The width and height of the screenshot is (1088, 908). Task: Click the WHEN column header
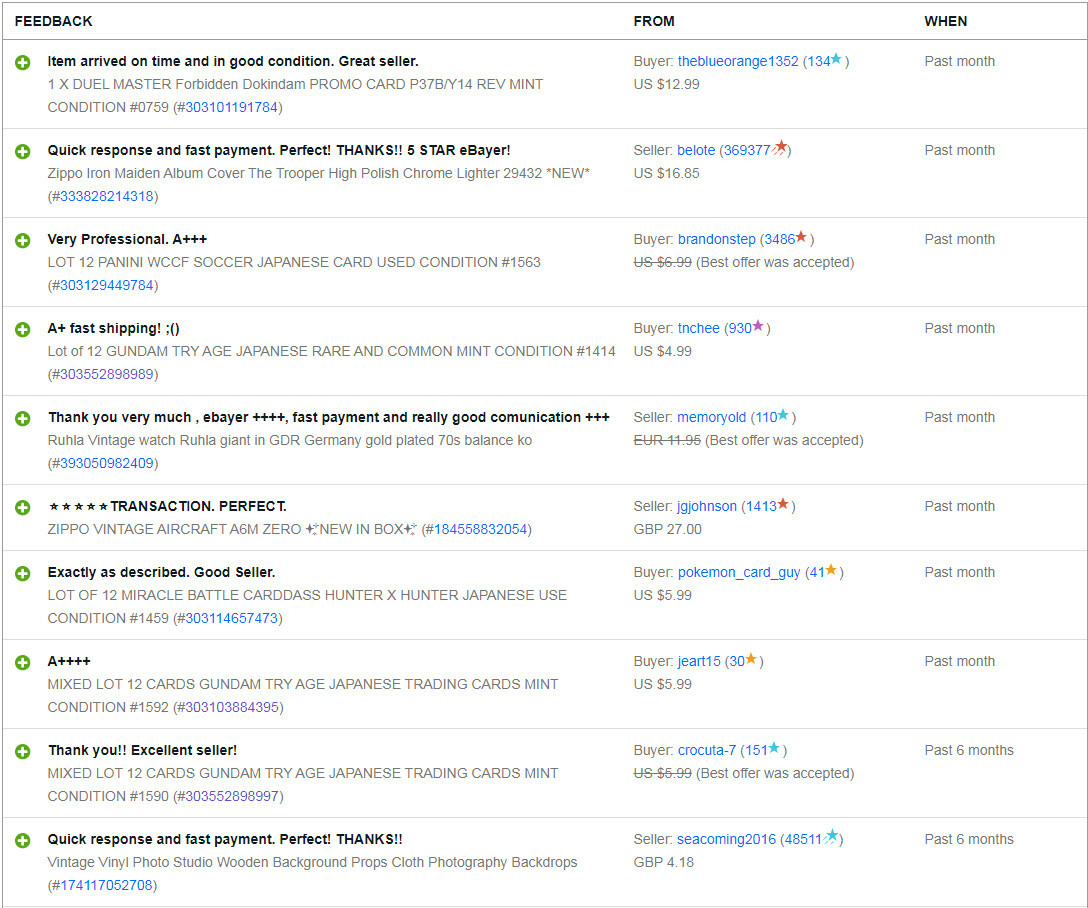pos(945,22)
